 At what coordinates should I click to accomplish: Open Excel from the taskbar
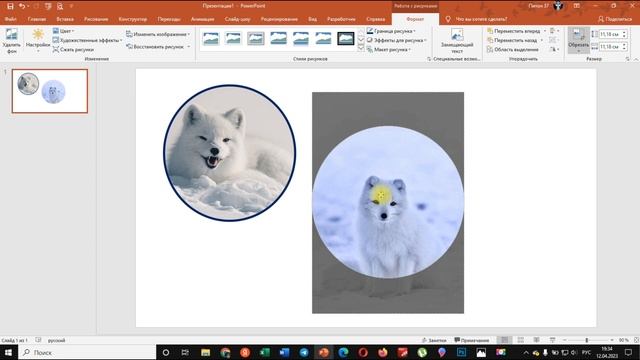(x=264, y=352)
